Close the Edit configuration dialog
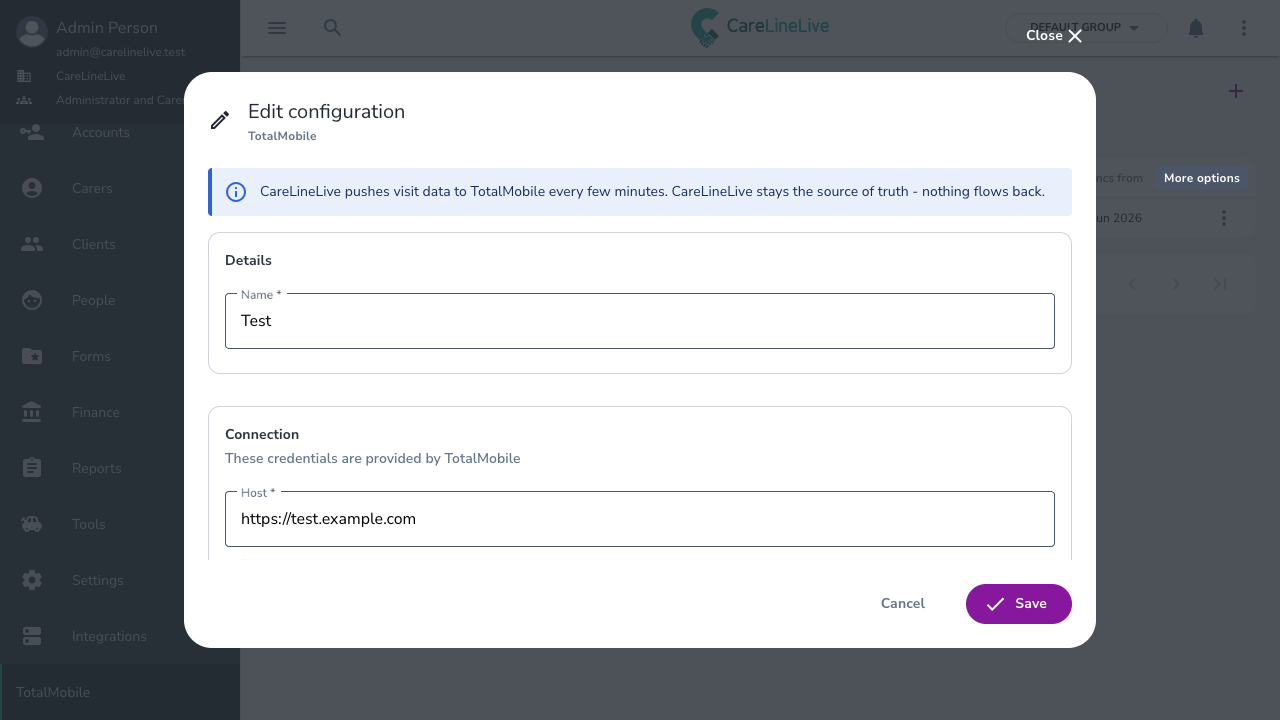This screenshot has width=1280, height=720. [x=1055, y=36]
